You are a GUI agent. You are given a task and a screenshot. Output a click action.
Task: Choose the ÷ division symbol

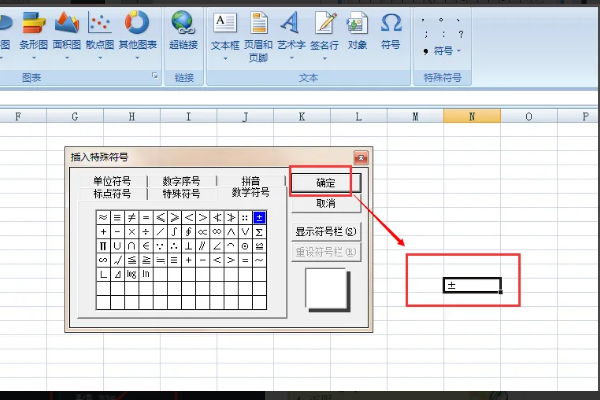tap(146, 232)
